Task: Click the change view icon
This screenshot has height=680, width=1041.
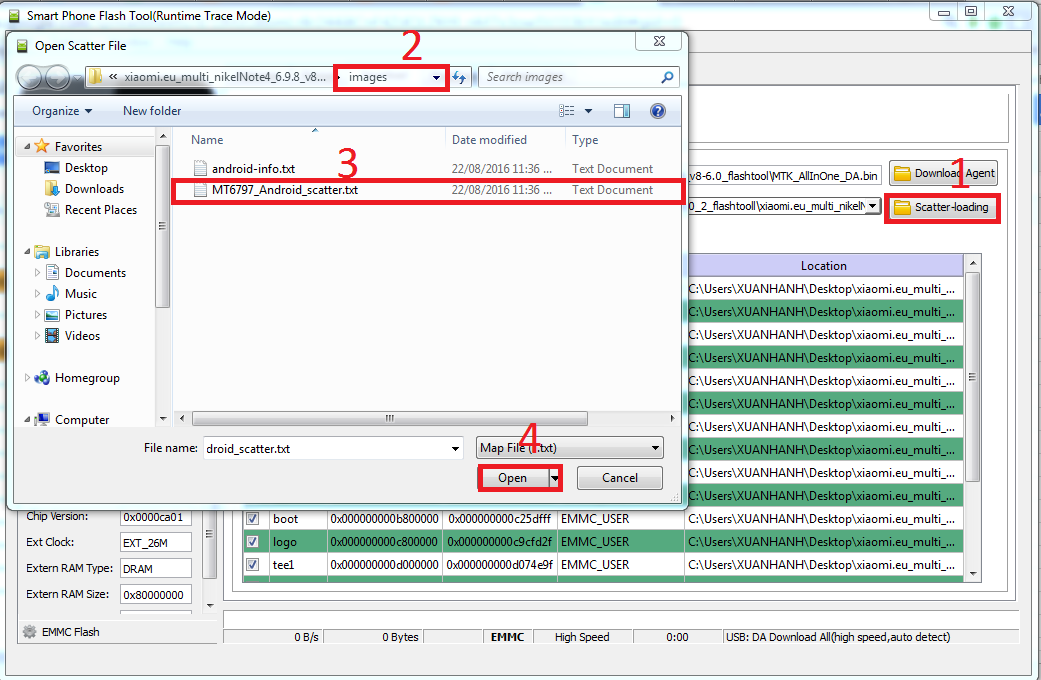Action: (x=568, y=111)
